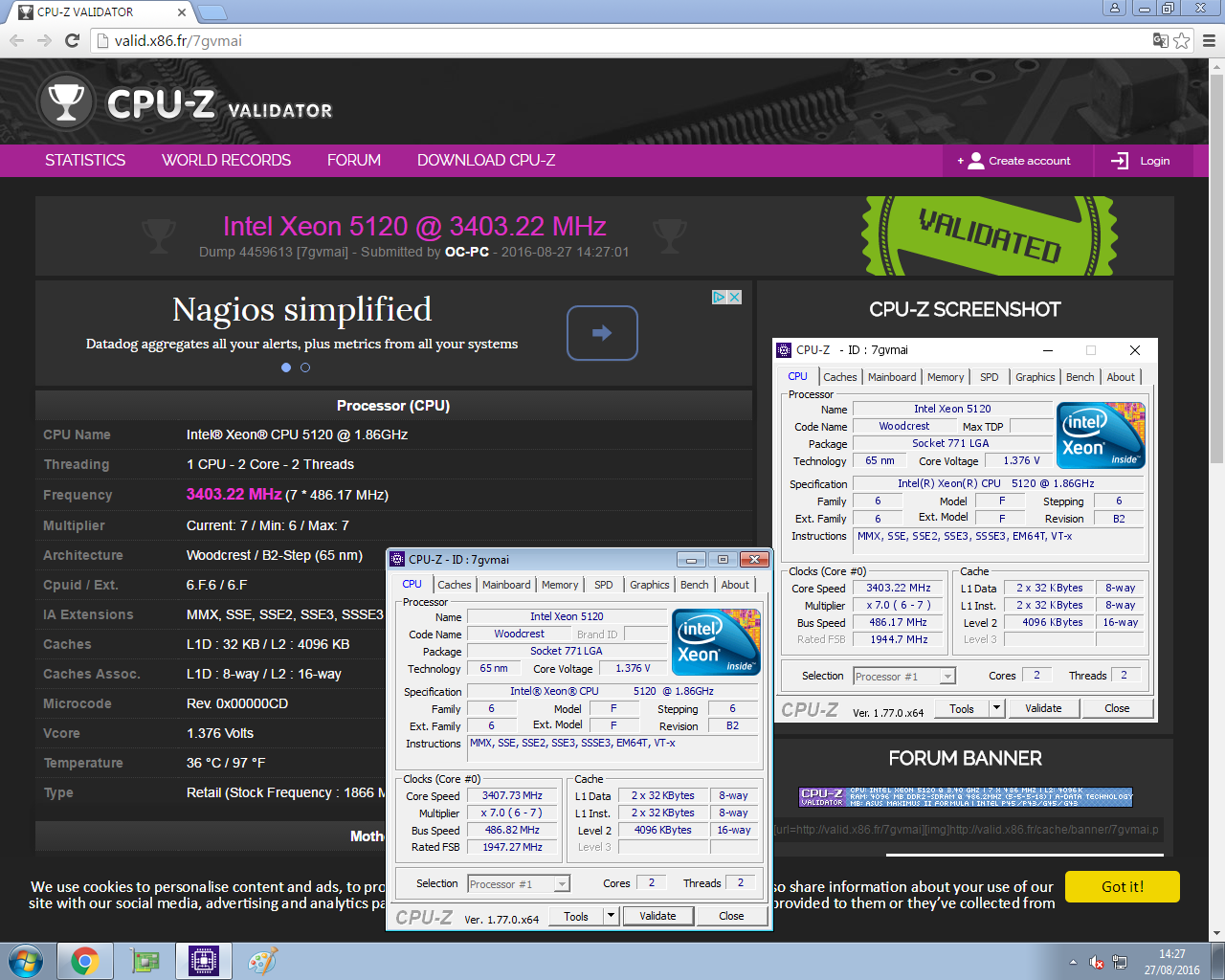Bookmark page with the star icon
1225x980 pixels.
coord(1182,40)
